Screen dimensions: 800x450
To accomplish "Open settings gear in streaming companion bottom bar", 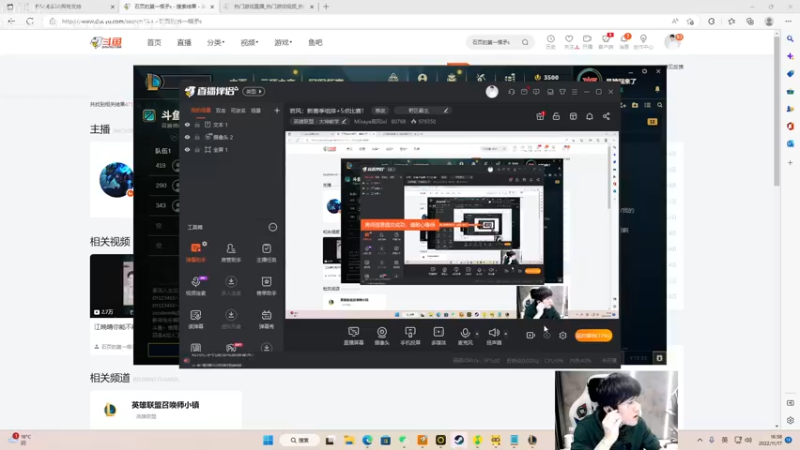I will coord(563,335).
